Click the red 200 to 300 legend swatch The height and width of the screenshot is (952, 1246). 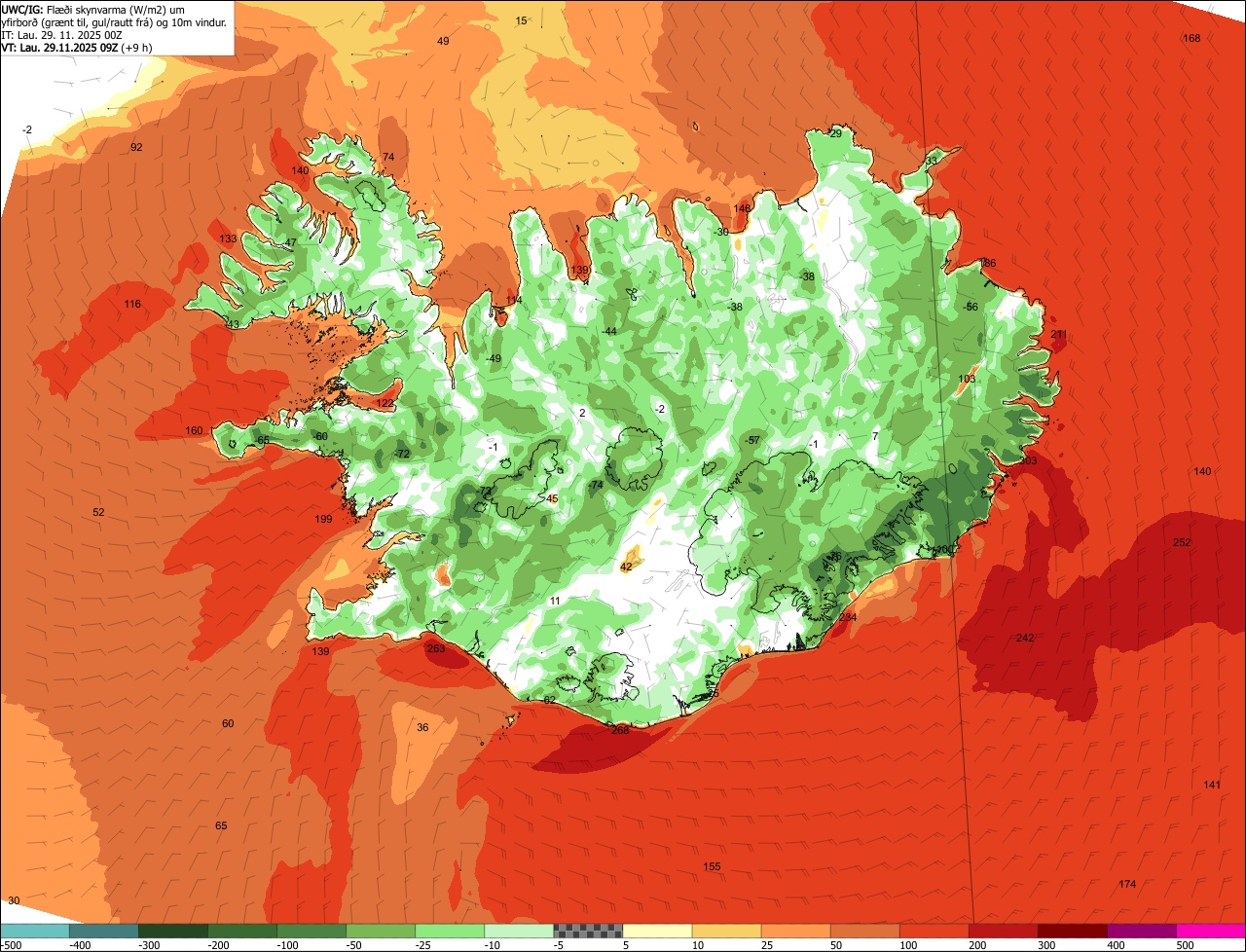point(1003,931)
